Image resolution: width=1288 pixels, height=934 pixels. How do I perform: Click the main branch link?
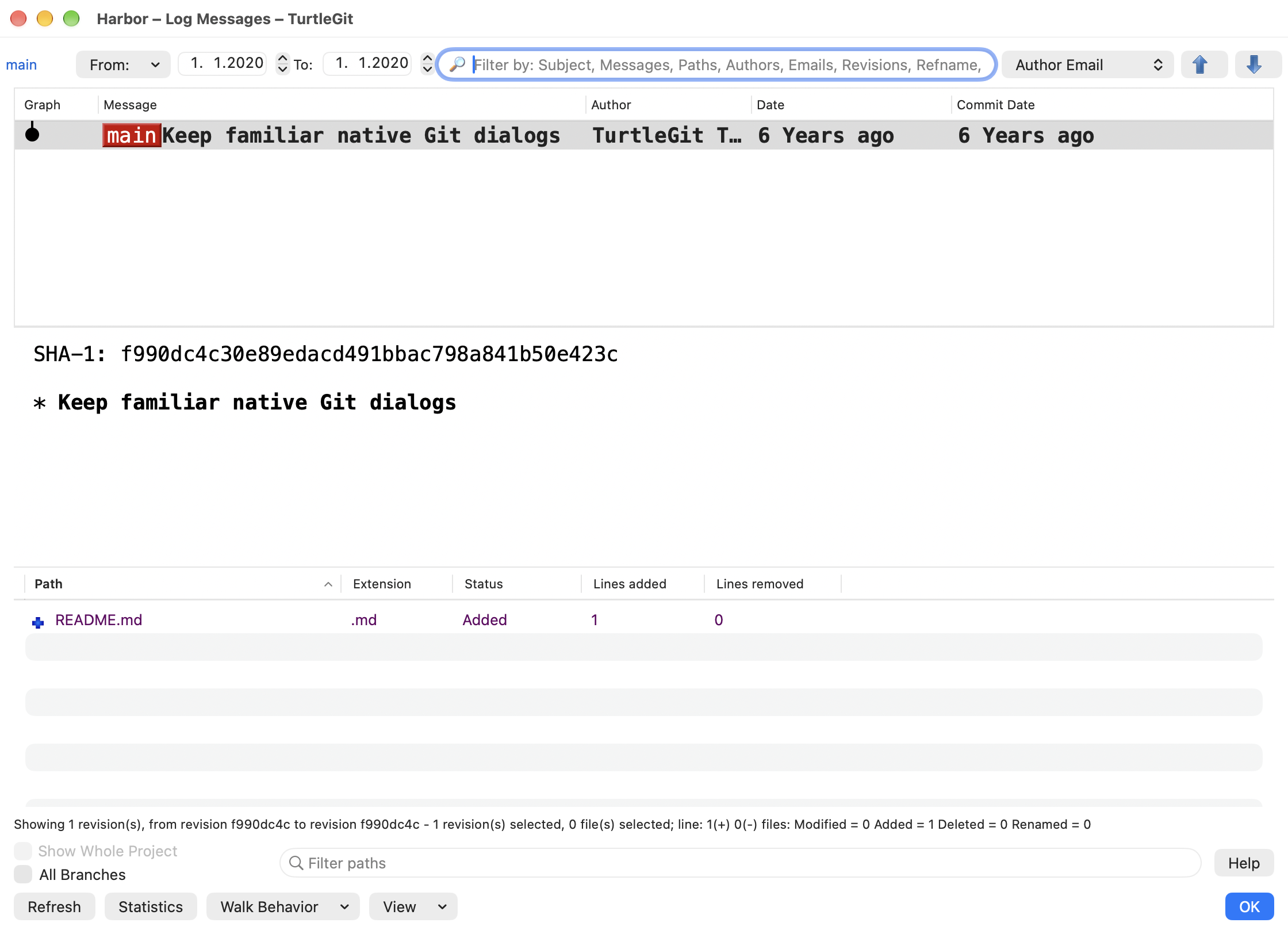(x=21, y=65)
